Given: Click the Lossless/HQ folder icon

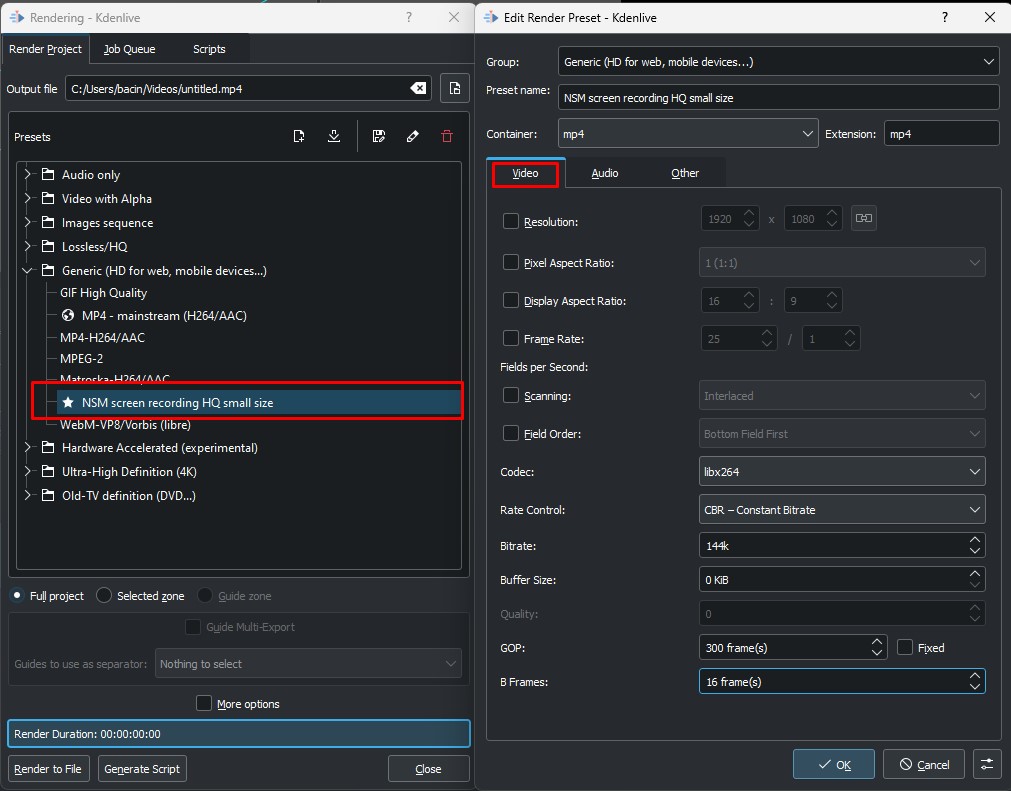Looking at the screenshot, I should tap(48, 246).
